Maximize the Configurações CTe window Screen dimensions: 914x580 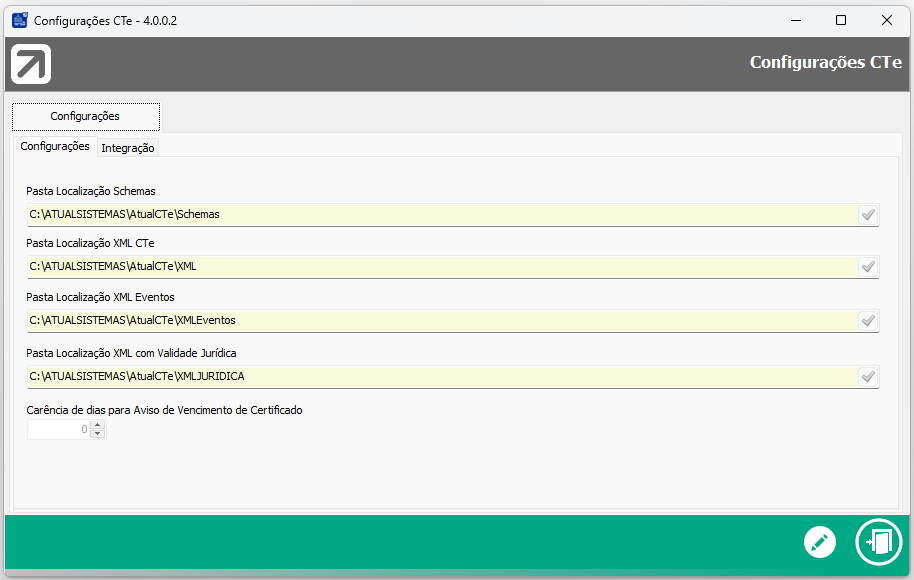tap(841, 20)
